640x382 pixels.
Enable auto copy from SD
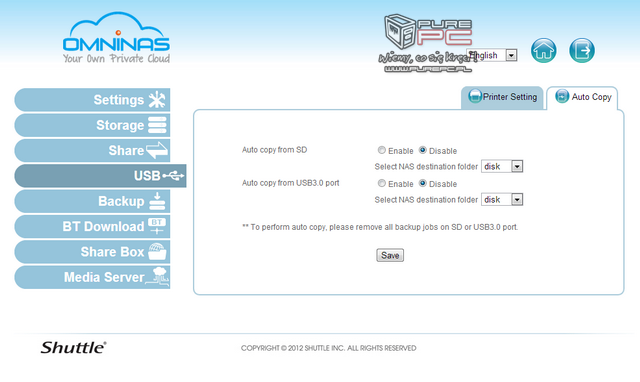pyautogui.click(x=382, y=150)
